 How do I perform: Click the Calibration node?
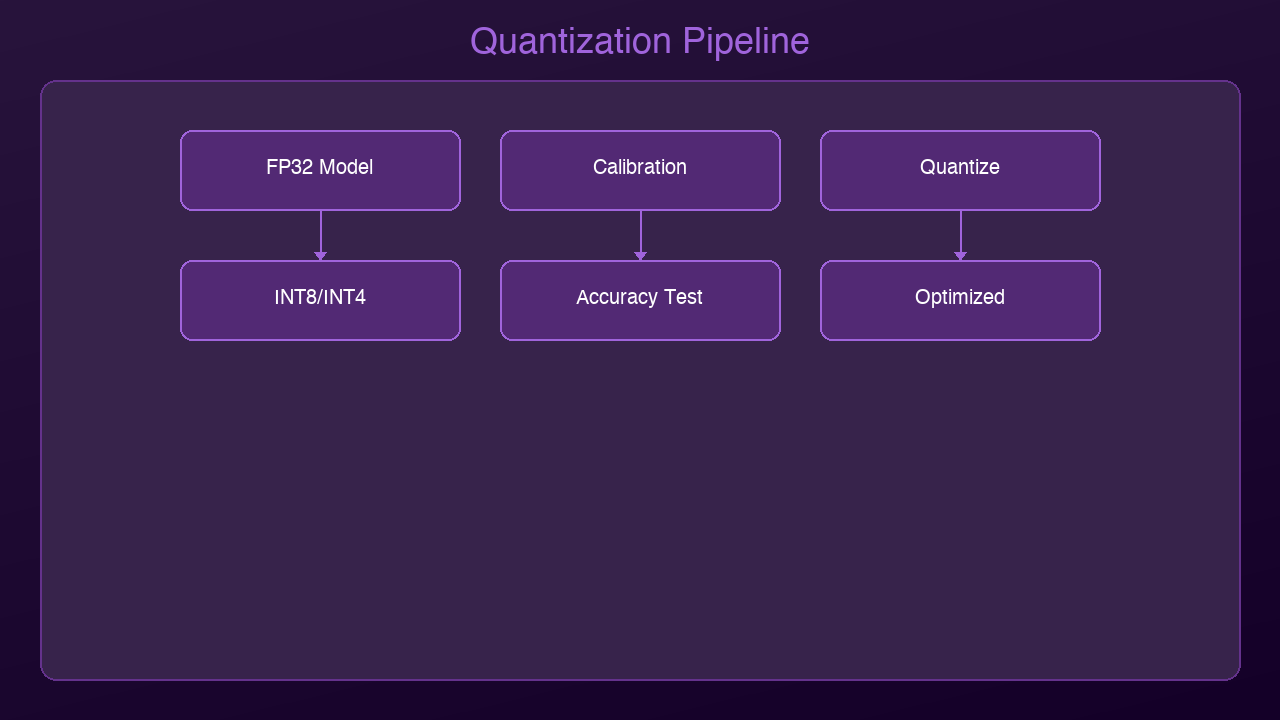pos(640,170)
